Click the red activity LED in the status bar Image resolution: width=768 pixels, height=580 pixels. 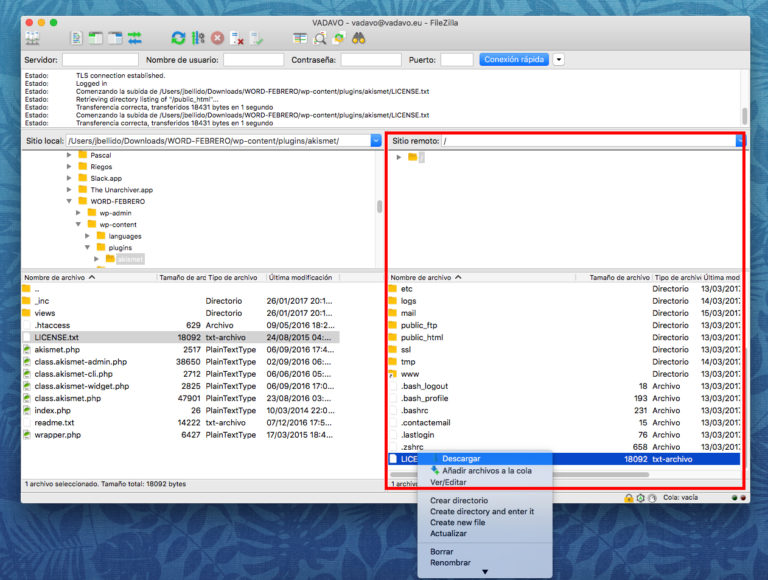[x=743, y=498]
